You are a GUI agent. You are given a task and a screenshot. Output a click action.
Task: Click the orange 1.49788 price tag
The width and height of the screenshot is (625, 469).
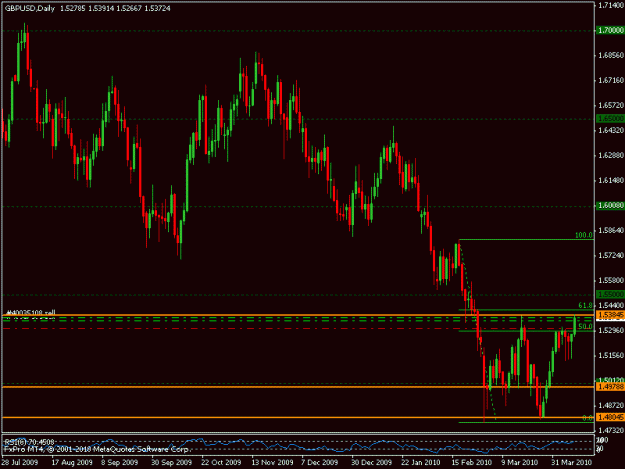pos(610,387)
